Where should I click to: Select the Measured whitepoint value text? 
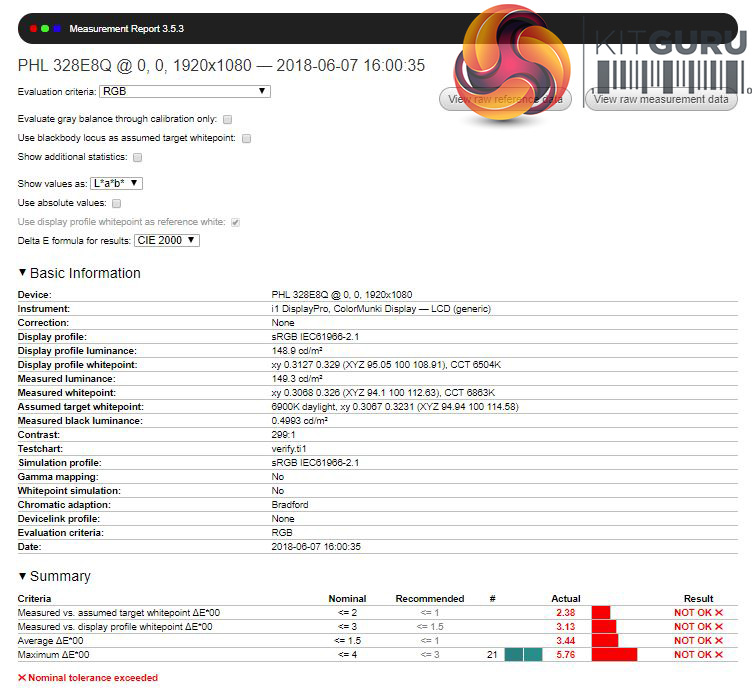pyautogui.click(x=383, y=393)
